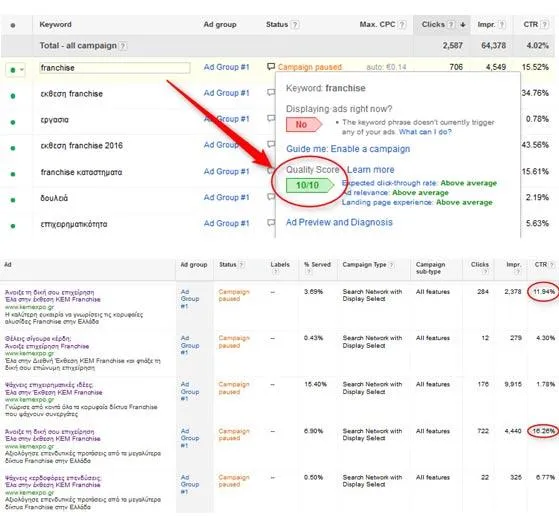559x516 pixels.
Task: Click Expected click-through rate link
Action: [x=389, y=183]
